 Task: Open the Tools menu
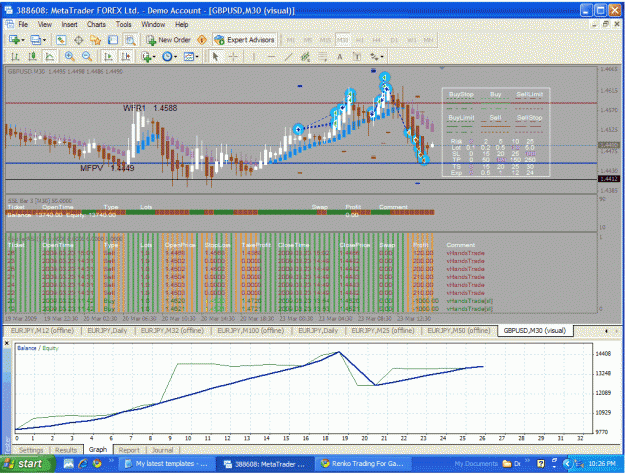coord(124,24)
